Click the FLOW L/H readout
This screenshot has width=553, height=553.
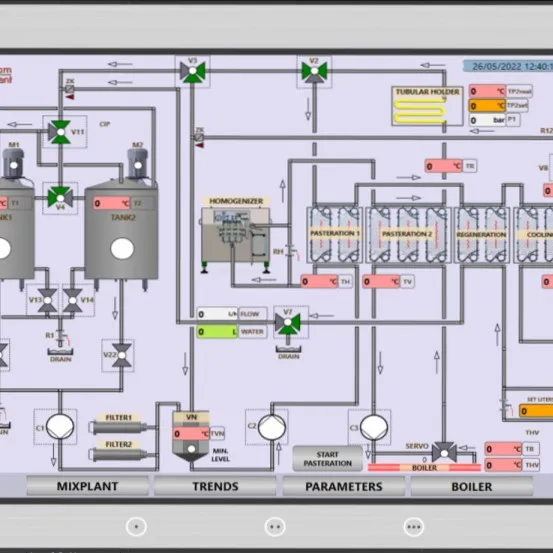click(217, 314)
